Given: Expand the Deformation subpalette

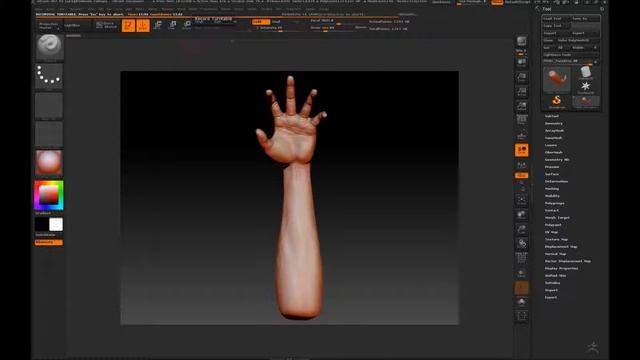Looking at the screenshot, I should 556,182.
